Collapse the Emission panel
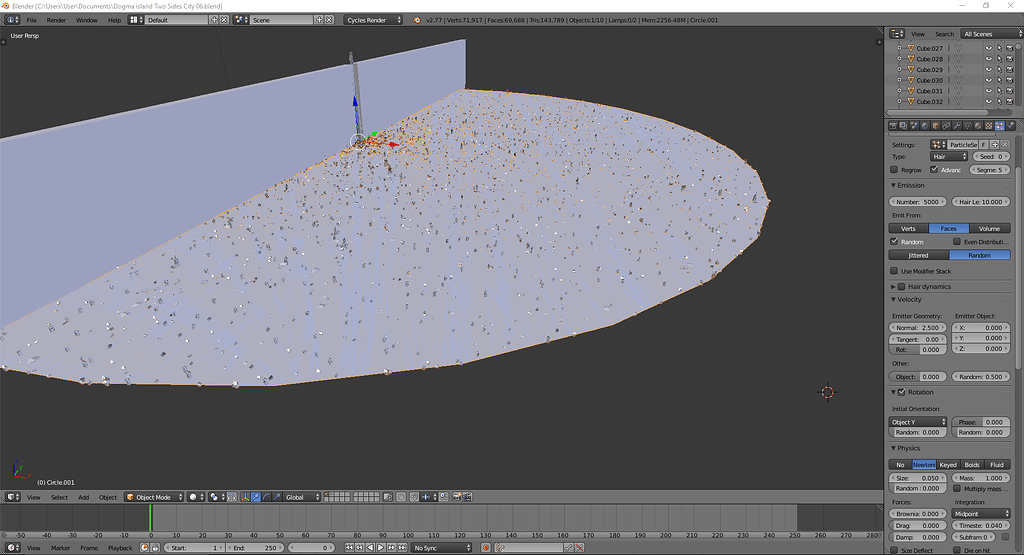The width and height of the screenshot is (1024, 555). pyautogui.click(x=893, y=185)
